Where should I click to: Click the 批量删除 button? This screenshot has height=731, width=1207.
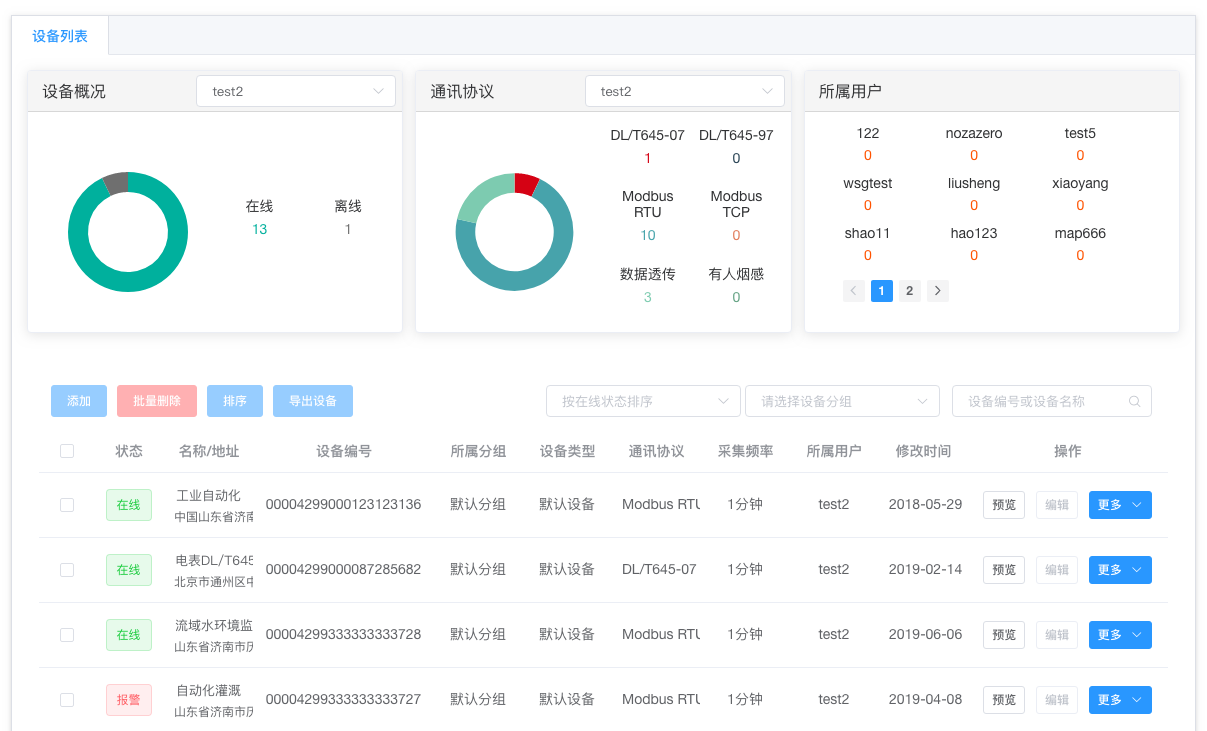tap(157, 401)
